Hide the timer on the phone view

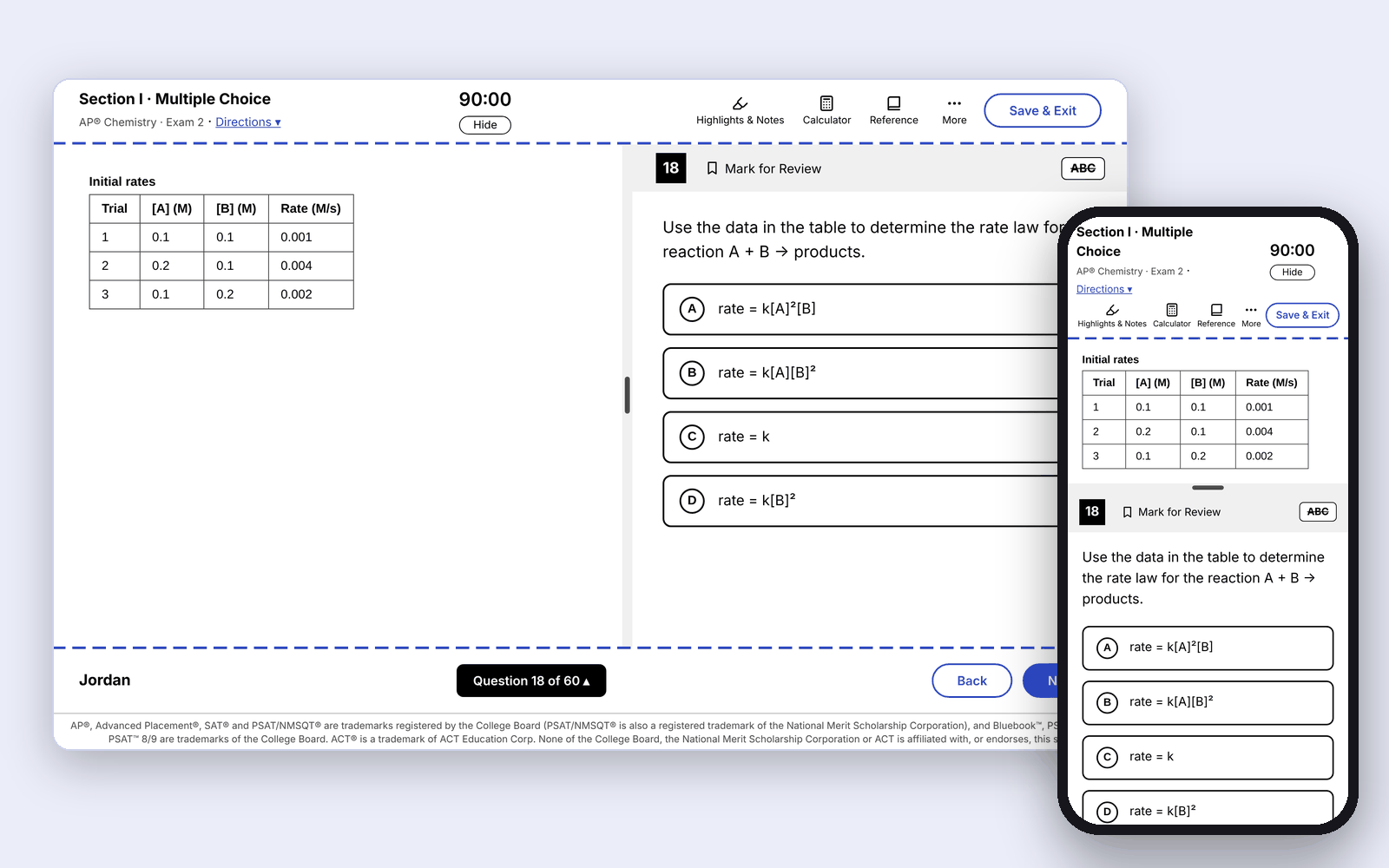pyautogui.click(x=1292, y=273)
